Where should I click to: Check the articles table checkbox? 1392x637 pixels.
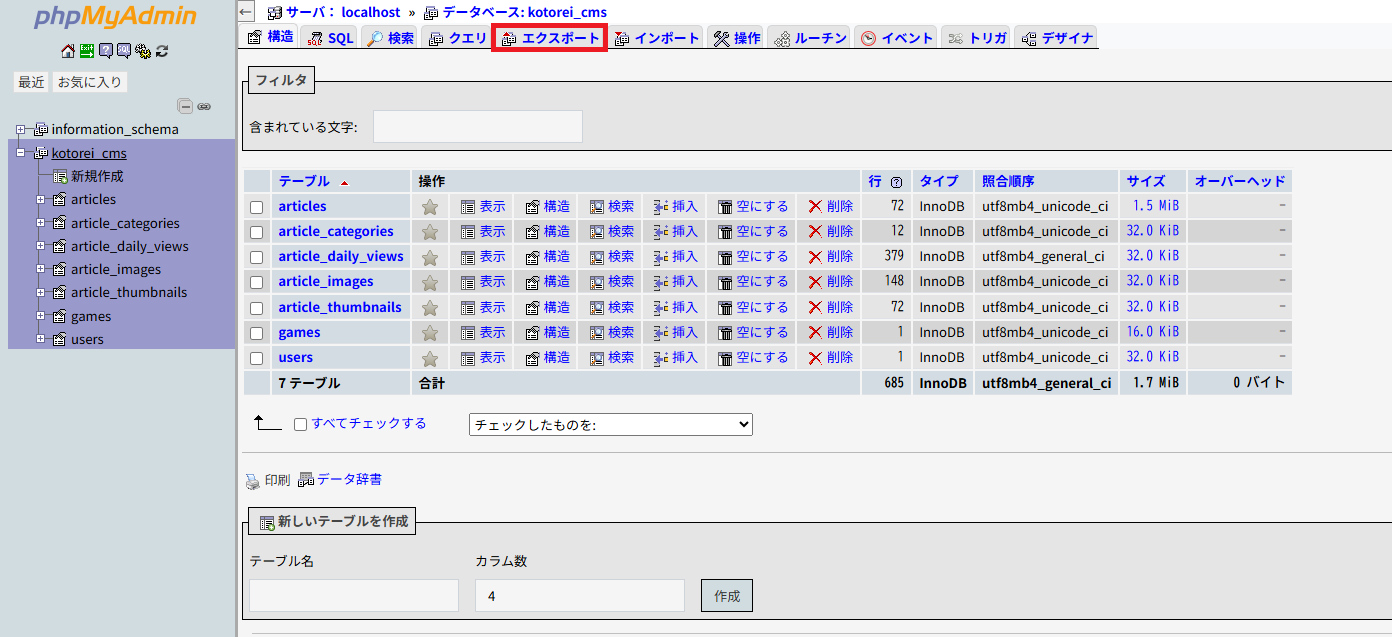click(x=257, y=207)
